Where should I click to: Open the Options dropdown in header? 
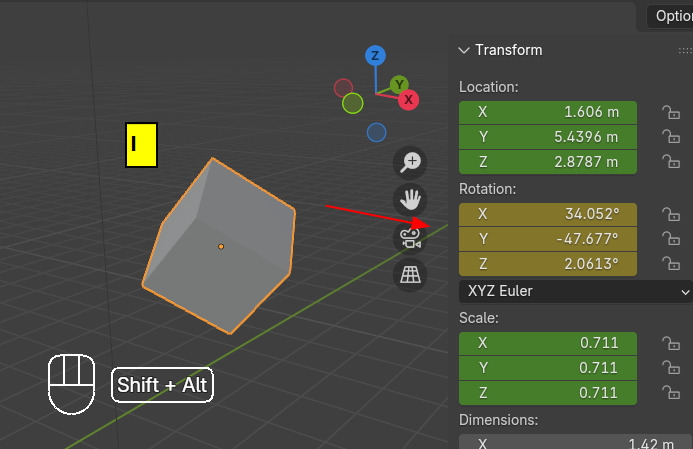[x=670, y=16]
